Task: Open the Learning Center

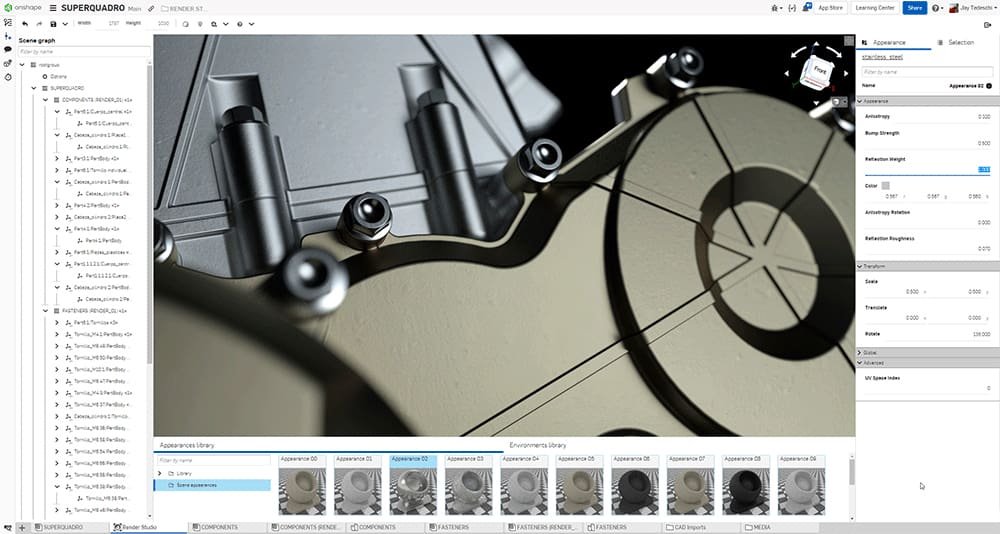Action: [874, 8]
